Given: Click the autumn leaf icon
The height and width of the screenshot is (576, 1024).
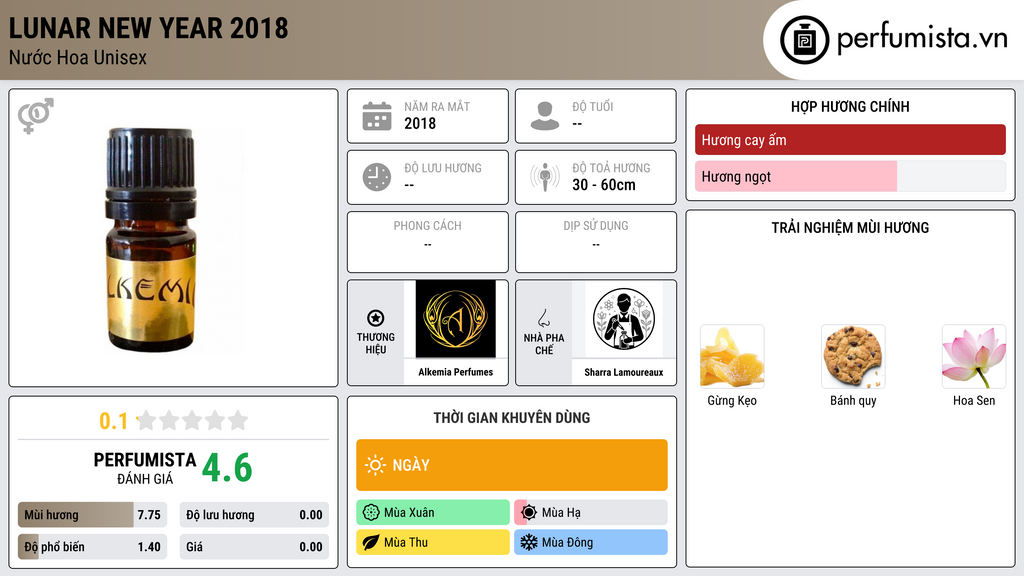Looking at the screenshot, I should click(371, 543).
